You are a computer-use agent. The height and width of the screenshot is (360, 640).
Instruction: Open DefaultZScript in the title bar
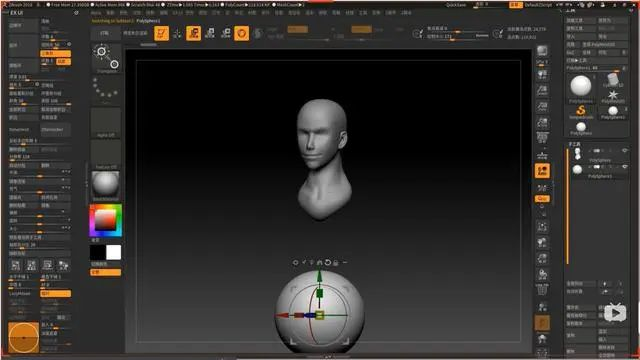(x=538, y=5)
